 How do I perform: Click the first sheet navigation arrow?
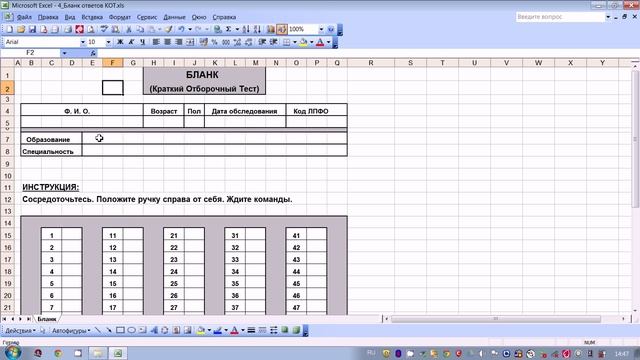(x=4, y=319)
